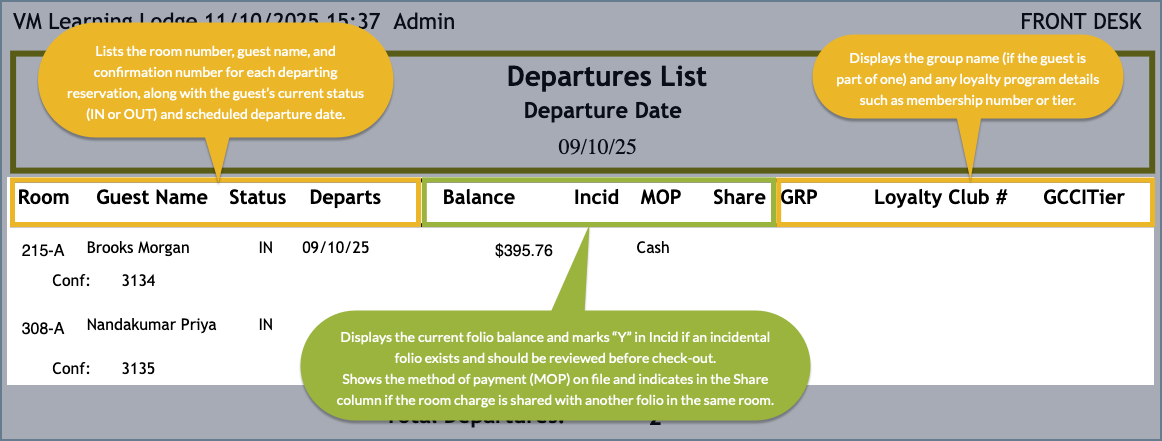Image resolution: width=1162 pixels, height=441 pixels.
Task: Click the Incid column header
Action: [x=596, y=198]
